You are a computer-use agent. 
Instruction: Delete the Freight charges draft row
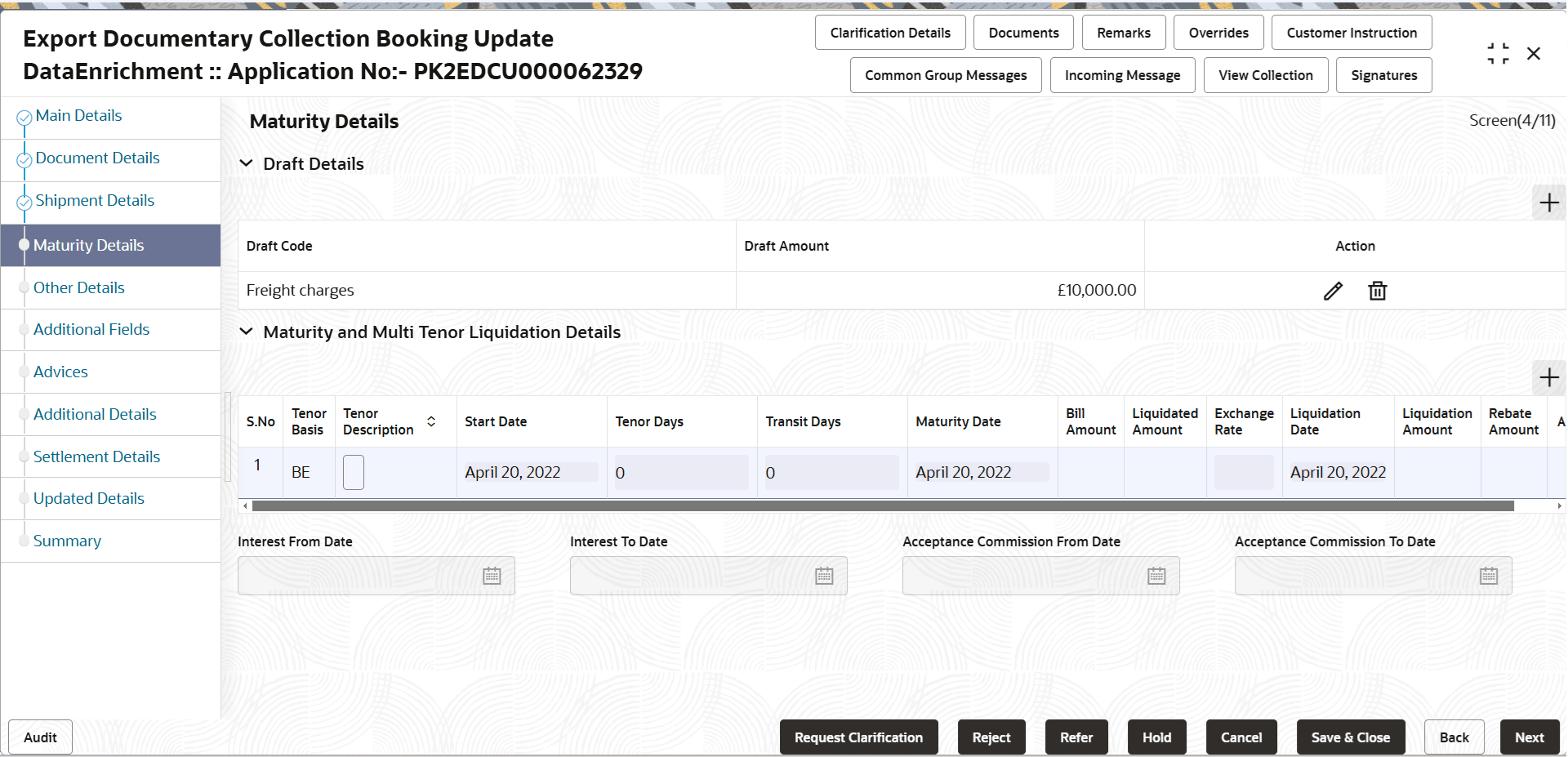pos(1378,291)
